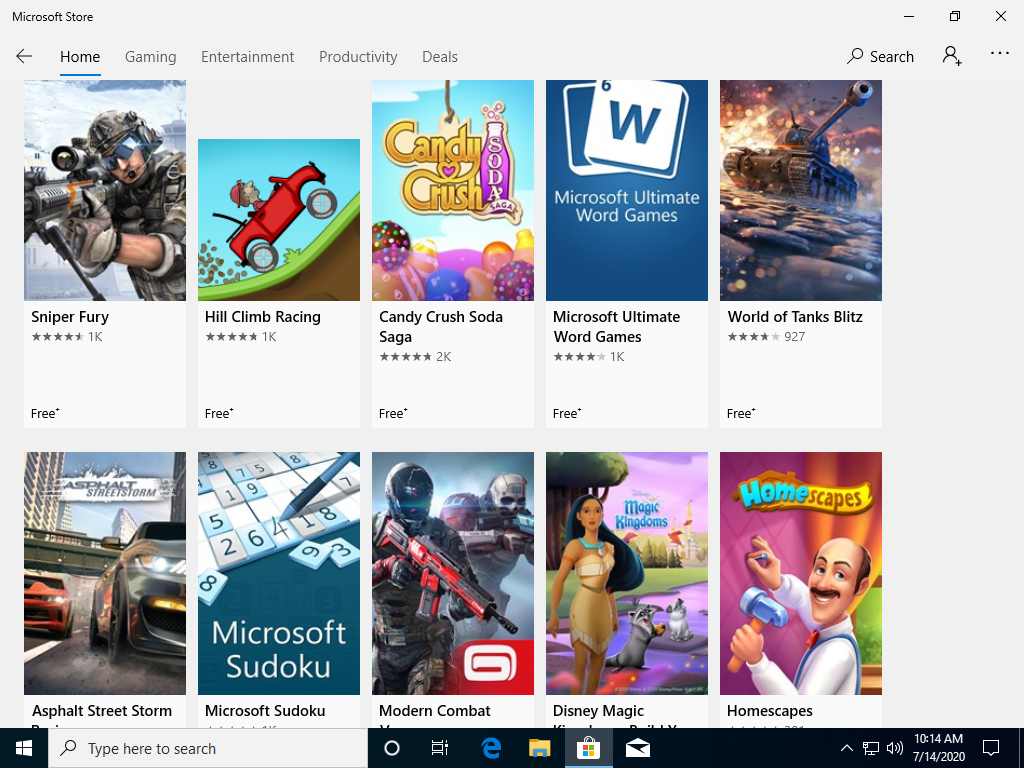Click Free price under World of Tanks Blitz

point(741,413)
